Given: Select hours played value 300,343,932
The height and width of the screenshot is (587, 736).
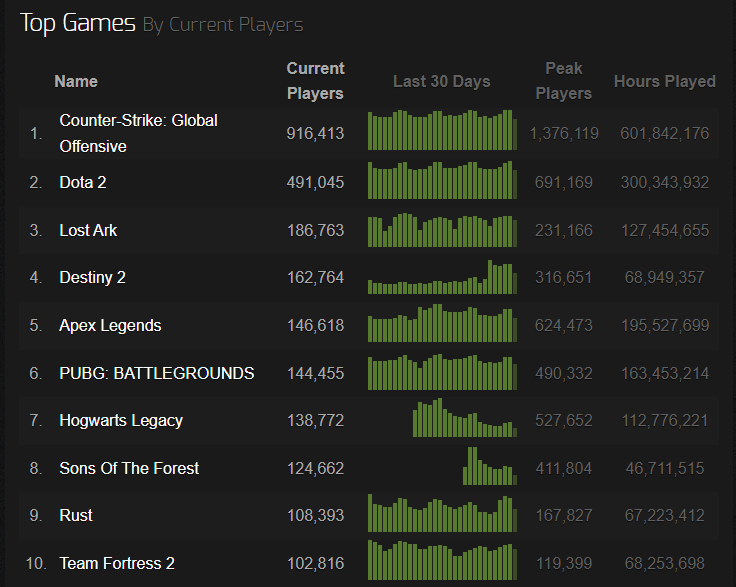Looking at the screenshot, I should tap(665, 182).
